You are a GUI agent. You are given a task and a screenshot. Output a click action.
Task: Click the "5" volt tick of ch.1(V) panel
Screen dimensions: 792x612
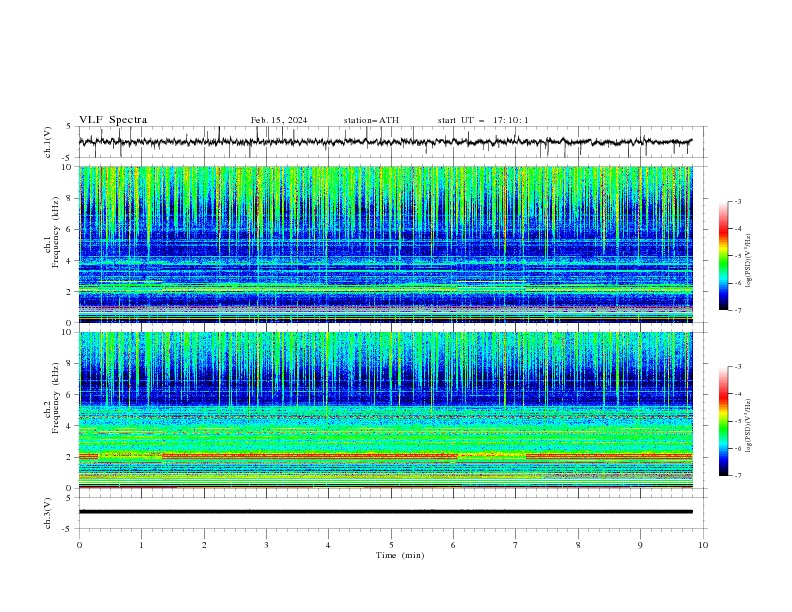pos(68,127)
